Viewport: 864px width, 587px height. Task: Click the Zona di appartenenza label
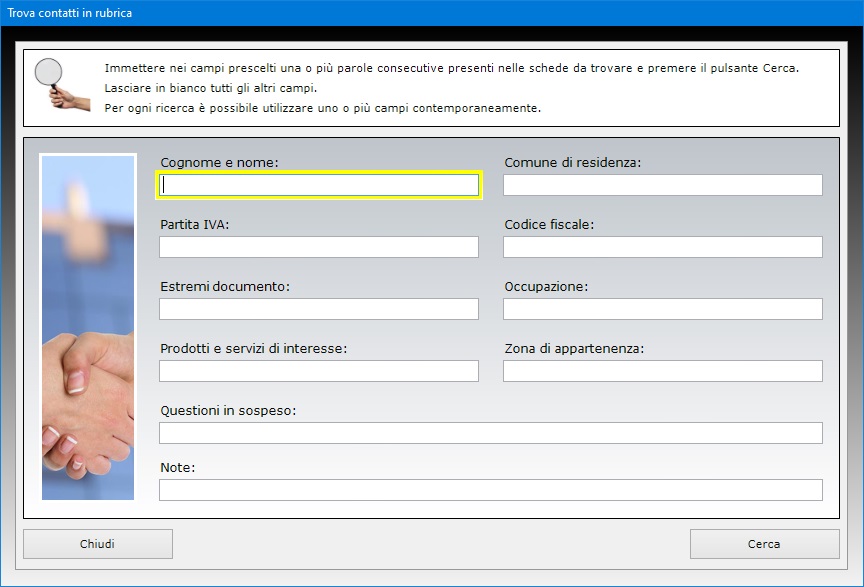574,348
